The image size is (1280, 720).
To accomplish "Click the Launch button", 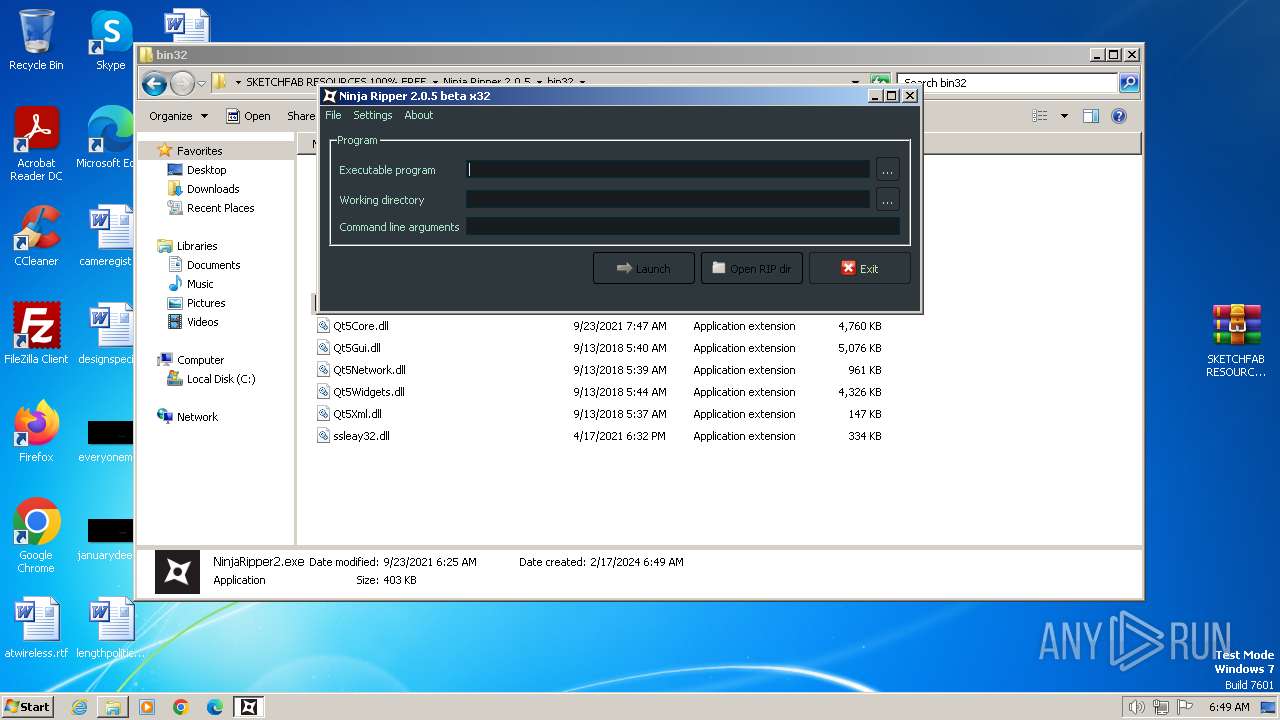I will click(x=643, y=268).
